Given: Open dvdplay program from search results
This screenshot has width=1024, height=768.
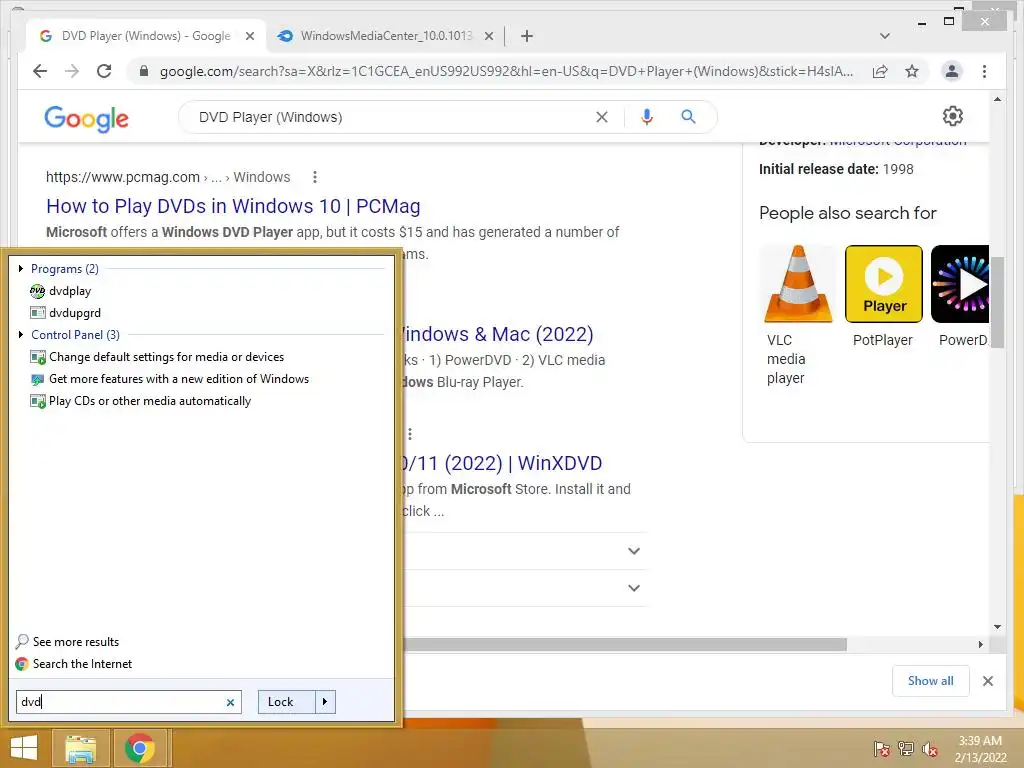Looking at the screenshot, I should pyautogui.click(x=60, y=291).
